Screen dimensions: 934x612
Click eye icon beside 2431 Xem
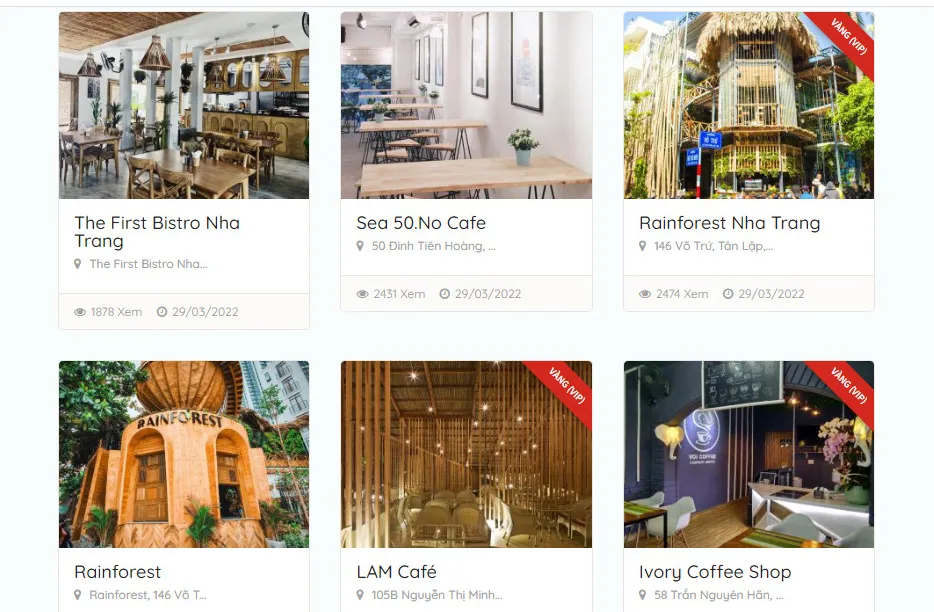coord(362,294)
